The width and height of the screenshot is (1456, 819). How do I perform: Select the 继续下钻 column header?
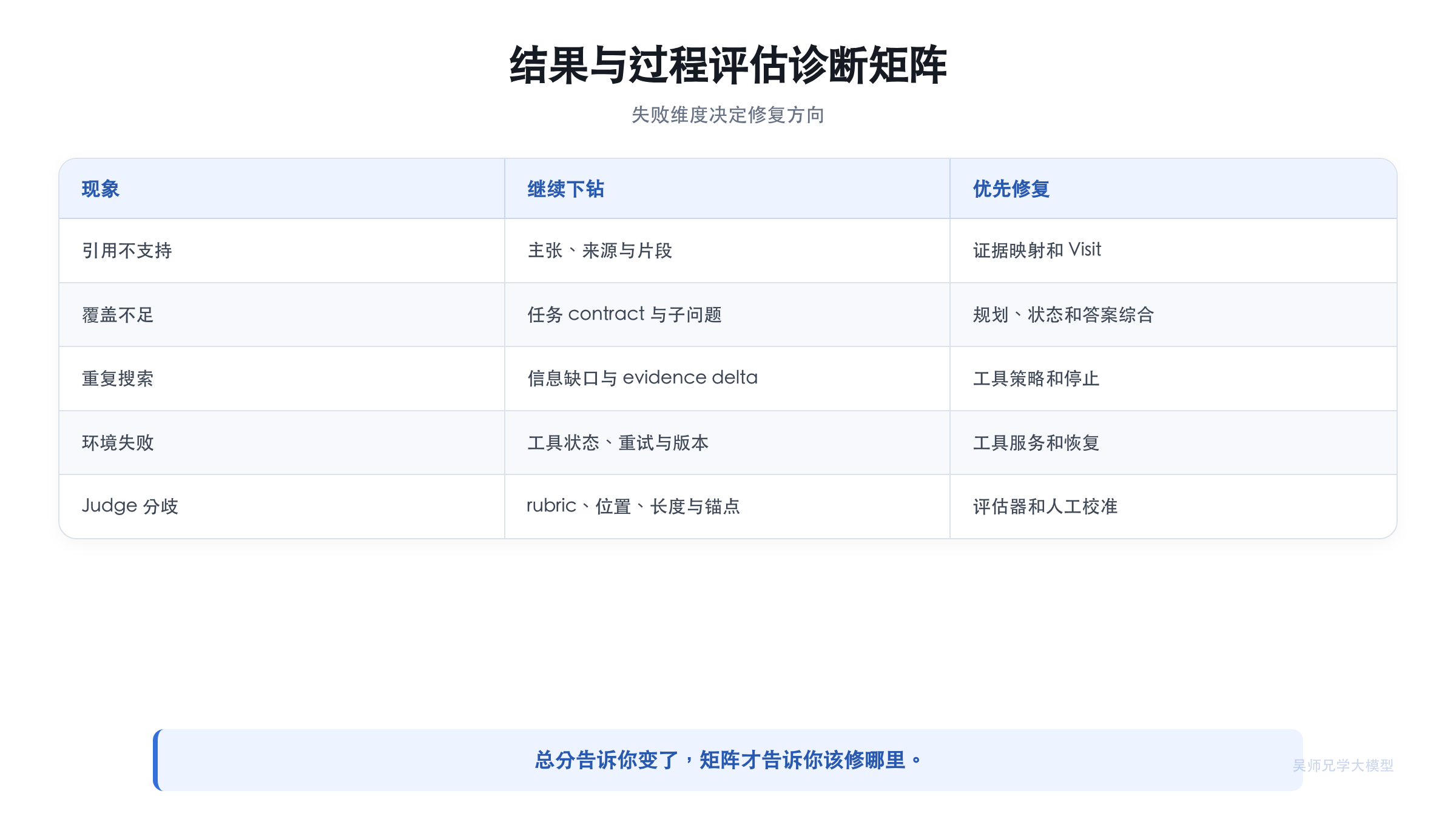coord(727,189)
